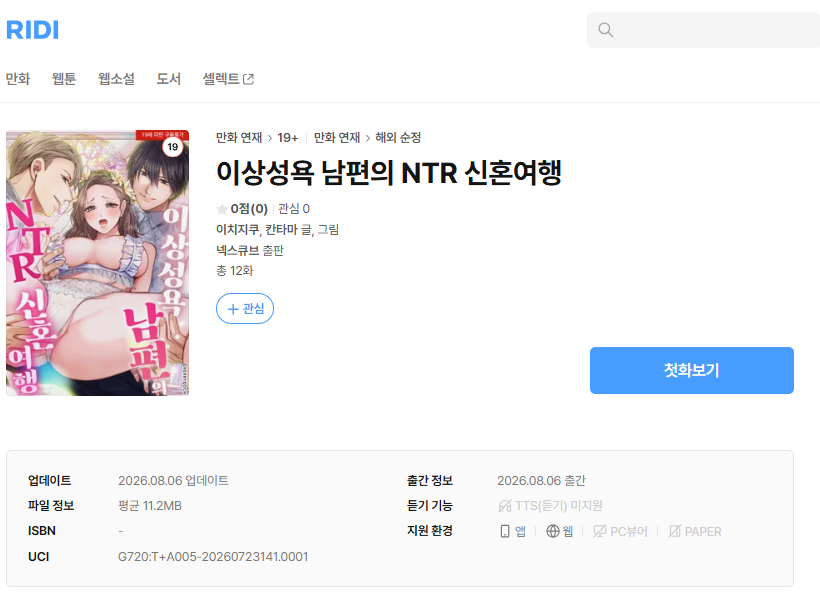Image resolution: width=820 pixels, height=613 pixels.
Task: Click the 웹 globe icon
Action: [553, 531]
